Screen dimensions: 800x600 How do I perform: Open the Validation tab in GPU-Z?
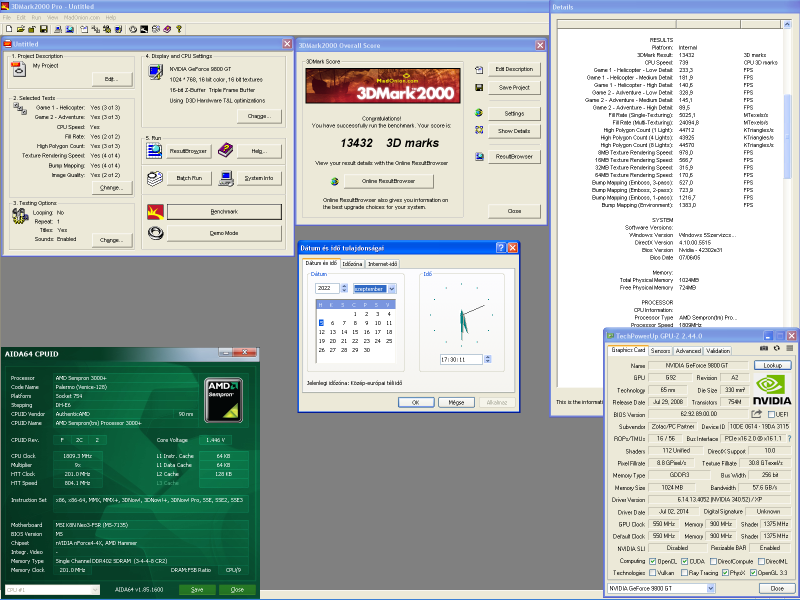pyautogui.click(x=718, y=351)
